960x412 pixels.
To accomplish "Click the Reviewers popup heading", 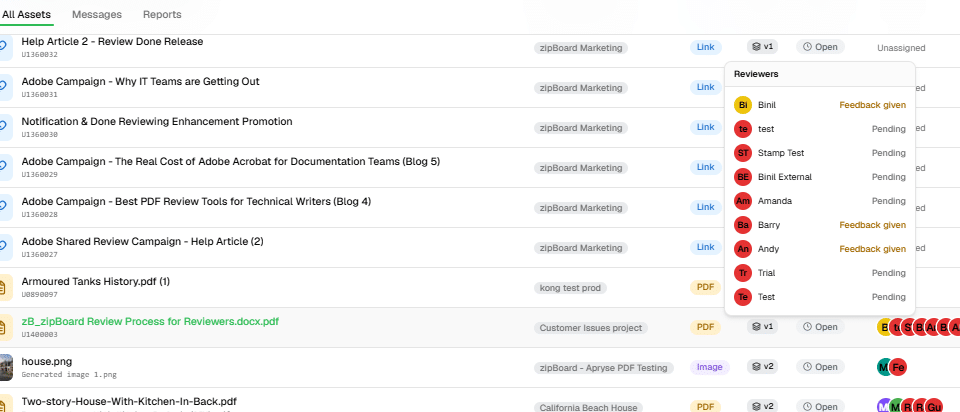I will click(x=756, y=74).
